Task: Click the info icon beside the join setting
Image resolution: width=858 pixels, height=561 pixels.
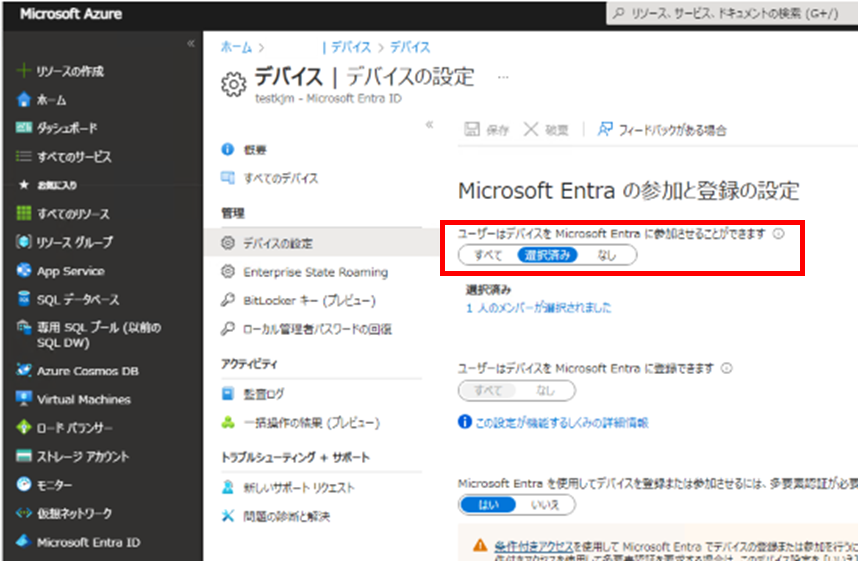Action: (x=778, y=234)
